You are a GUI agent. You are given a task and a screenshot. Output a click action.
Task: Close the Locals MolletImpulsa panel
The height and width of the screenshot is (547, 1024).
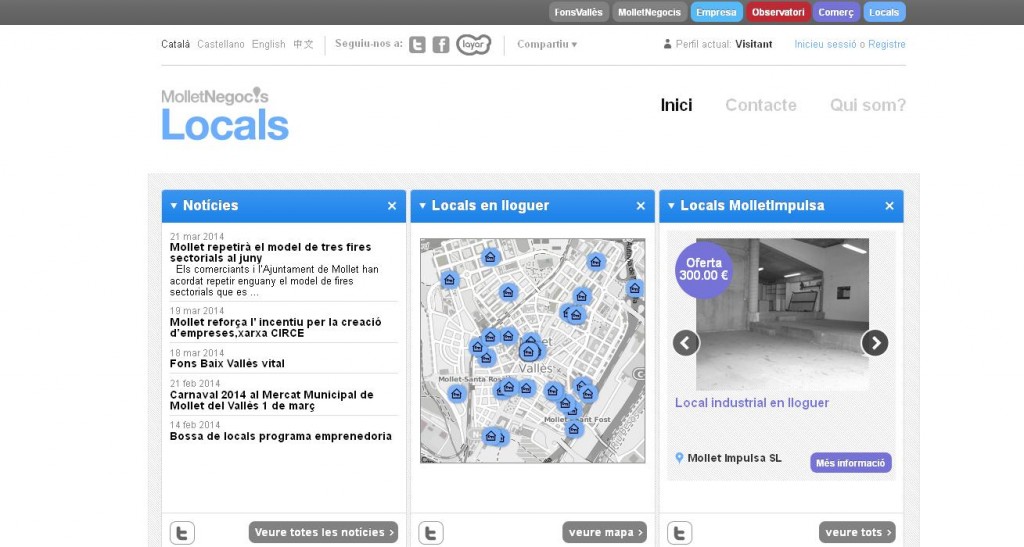pyautogui.click(x=889, y=206)
